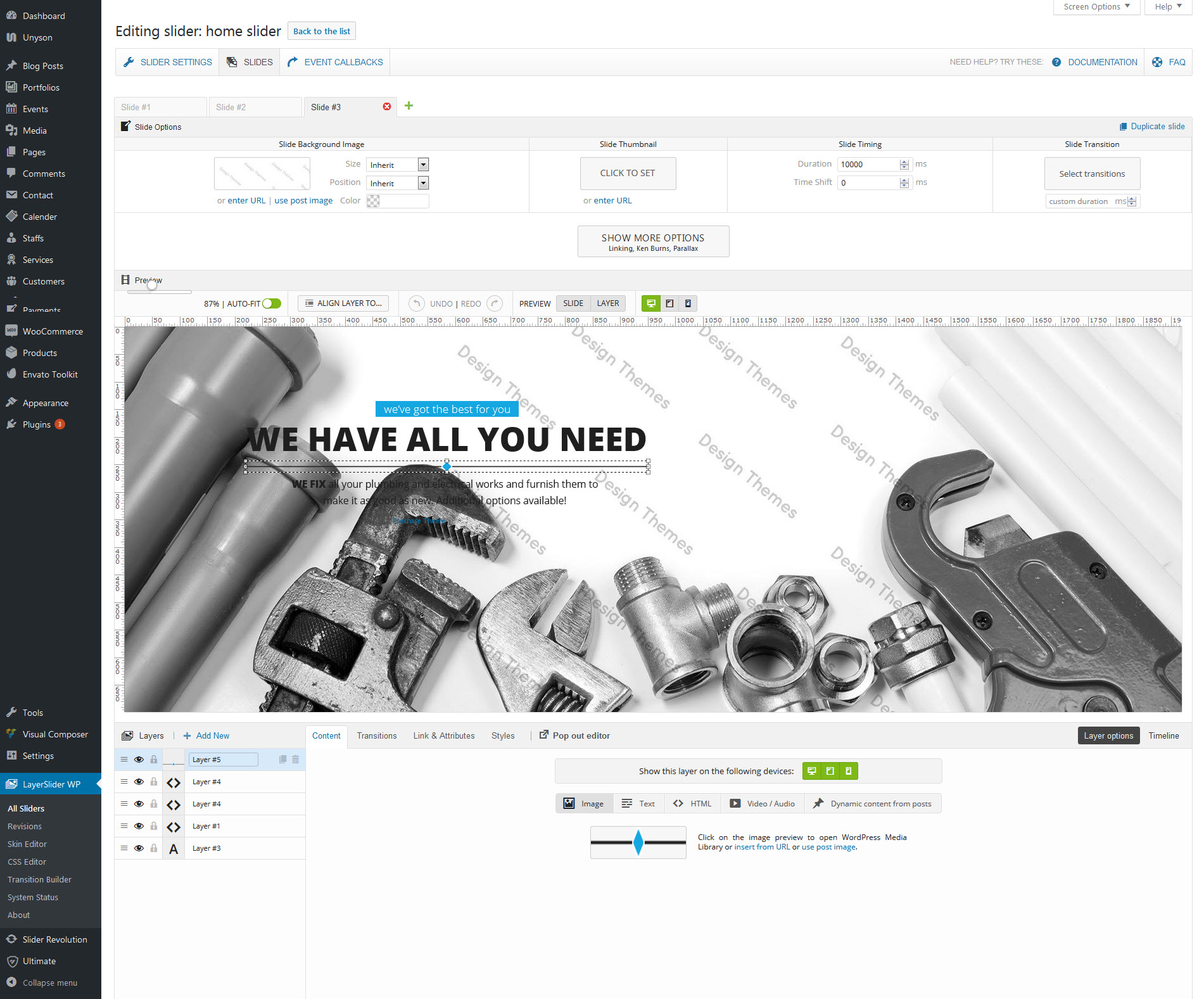Screen dimensions: 1204x999
Task: Click the redo arrow icon
Action: (495, 303)
